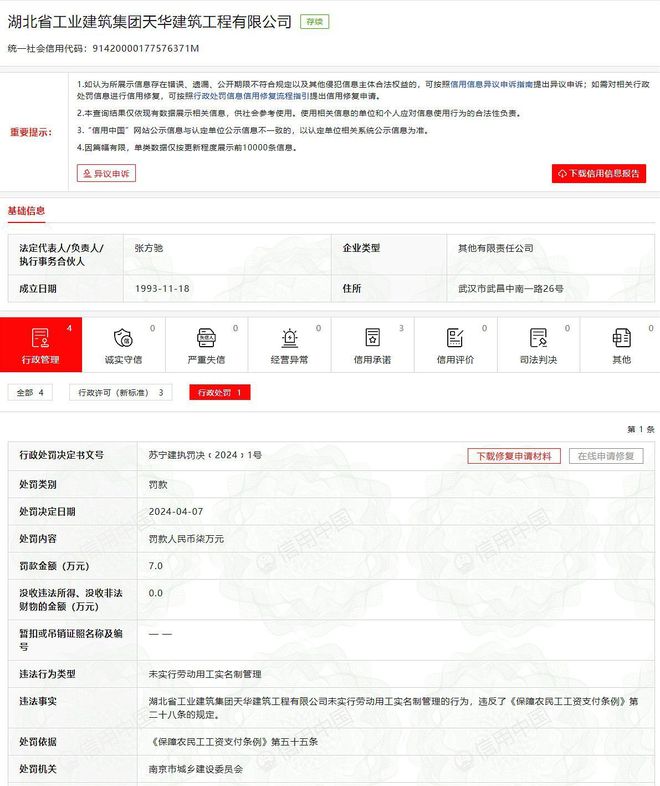Click the 第 1 条 record counter

click(x=641, y=429)
